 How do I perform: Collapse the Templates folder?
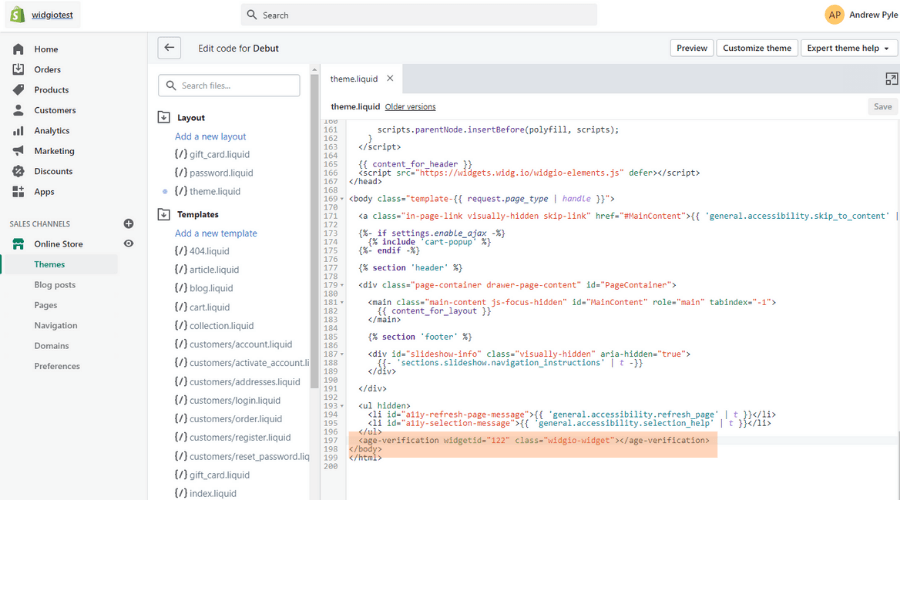click(164, 214)
